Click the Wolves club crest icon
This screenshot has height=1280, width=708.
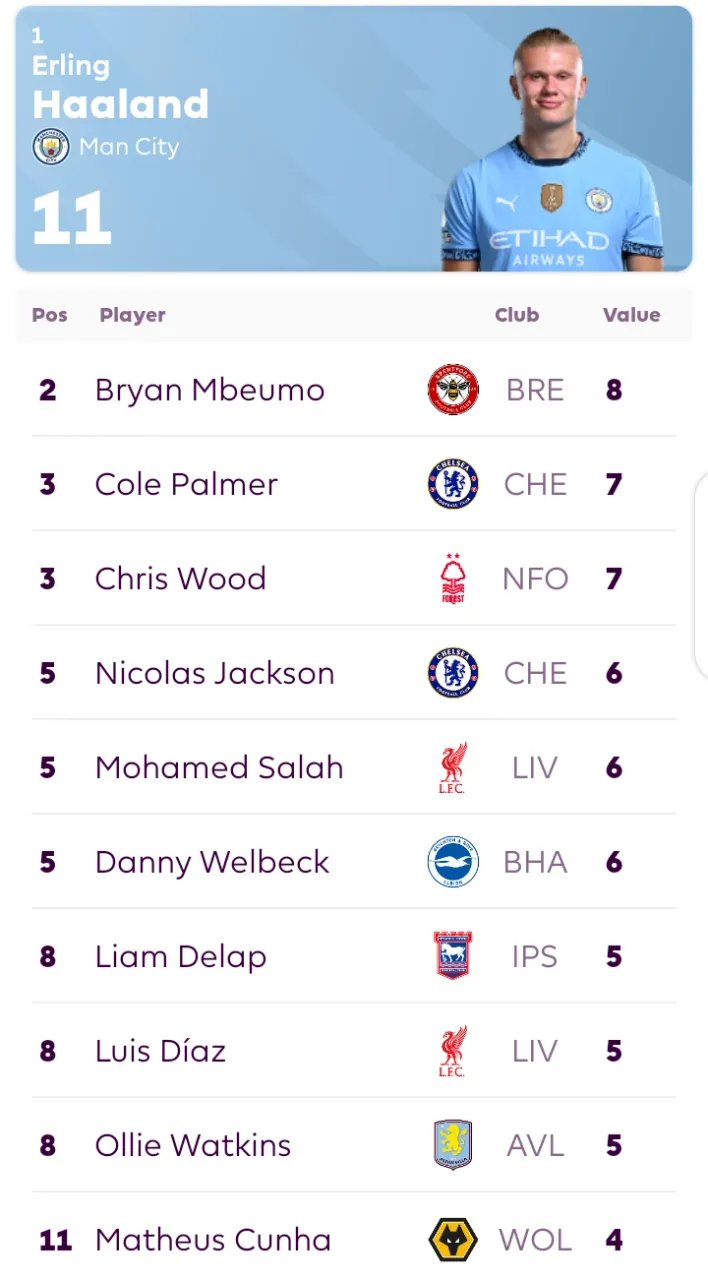[x=453, y=1240]
